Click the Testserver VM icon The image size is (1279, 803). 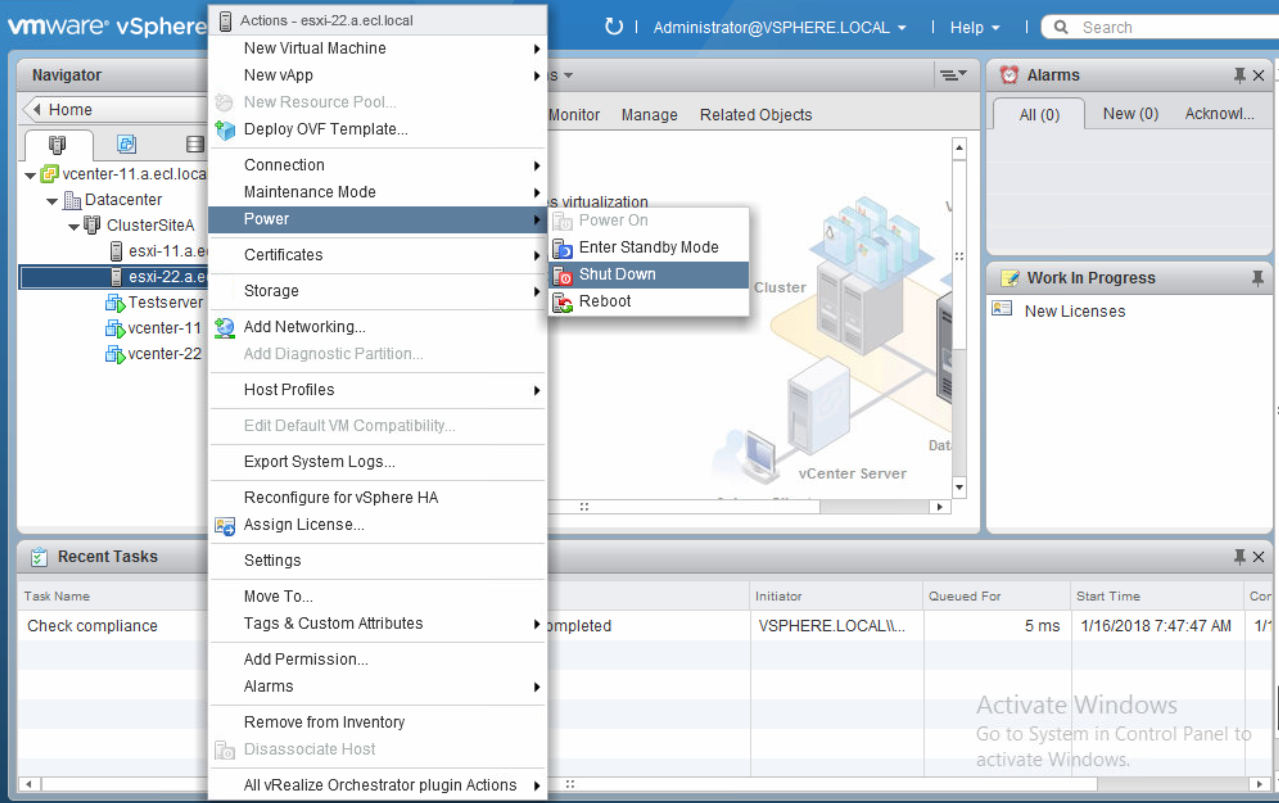pos(115,302)
